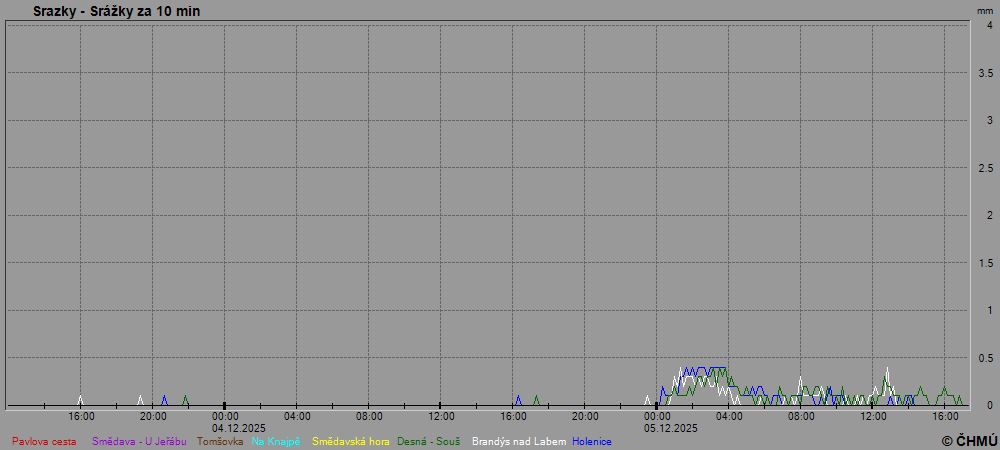This screenshot has width=1000, height=450.
Task: Click the 1.5 value on the y-axis
Action: [985, 263]
